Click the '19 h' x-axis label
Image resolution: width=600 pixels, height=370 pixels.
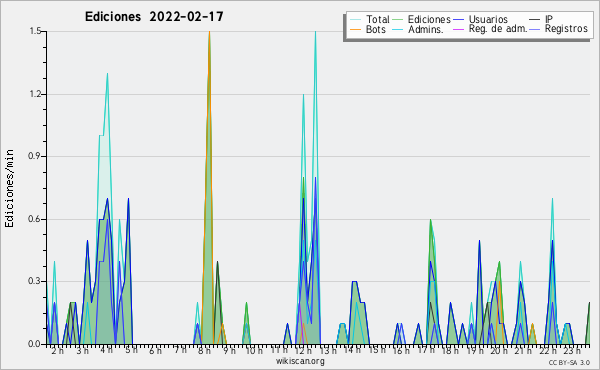pyautogui.click(x=475, y=351)
